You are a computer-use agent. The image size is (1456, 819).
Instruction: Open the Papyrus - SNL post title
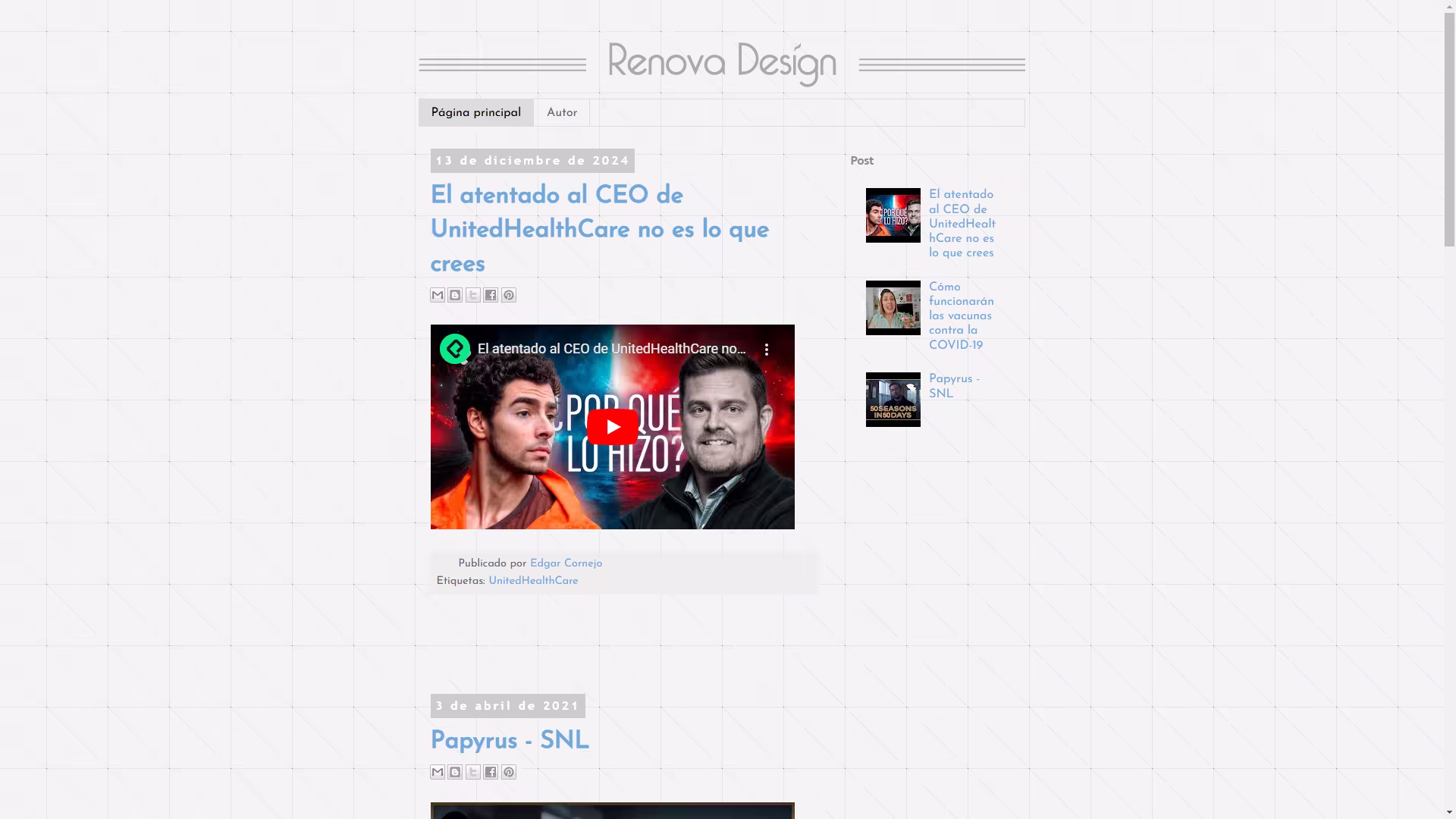510,741
